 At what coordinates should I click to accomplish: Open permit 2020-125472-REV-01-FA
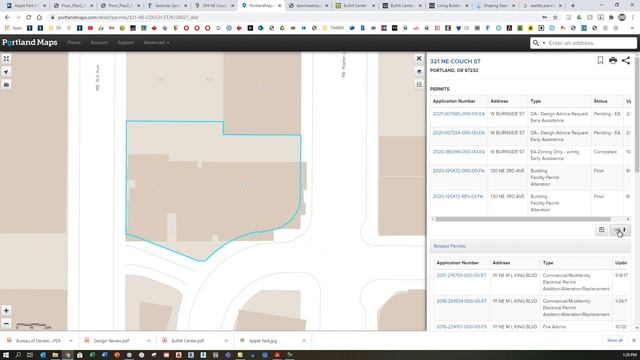pos(458,196)
